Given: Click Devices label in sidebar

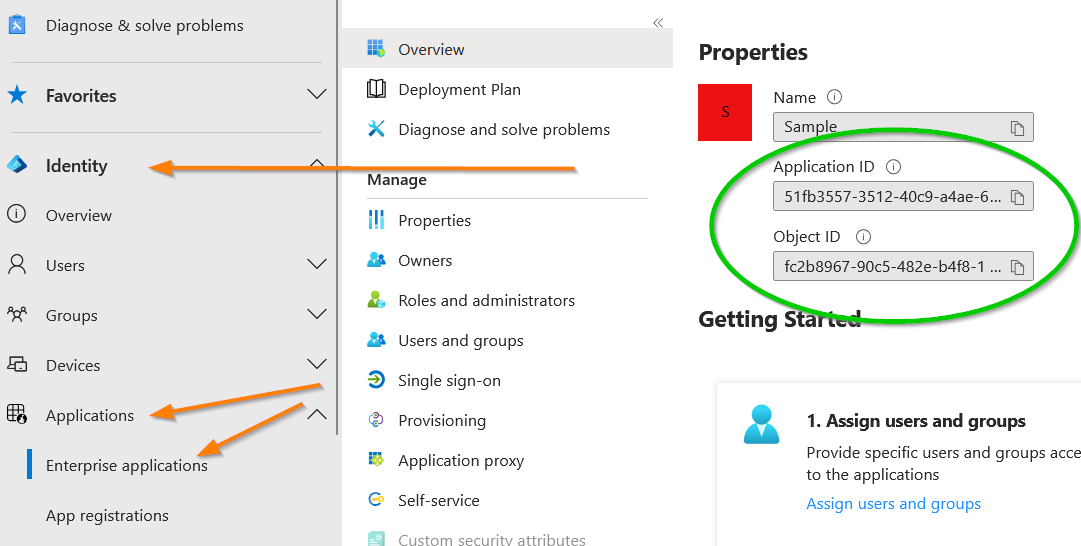Looking at the screenshot, I should click(73, 365).
